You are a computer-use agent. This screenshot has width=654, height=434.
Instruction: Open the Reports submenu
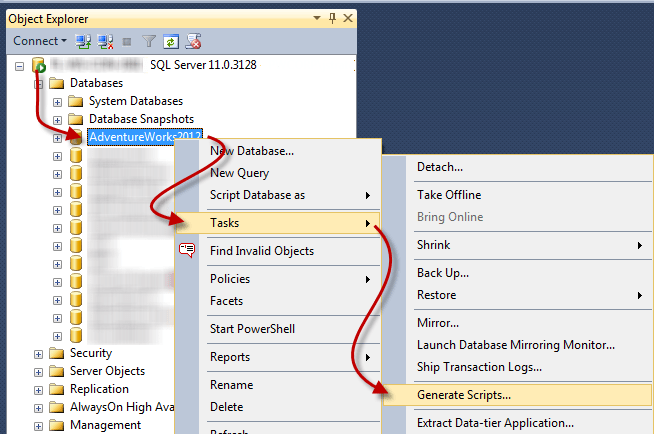(x=278, y=357)
